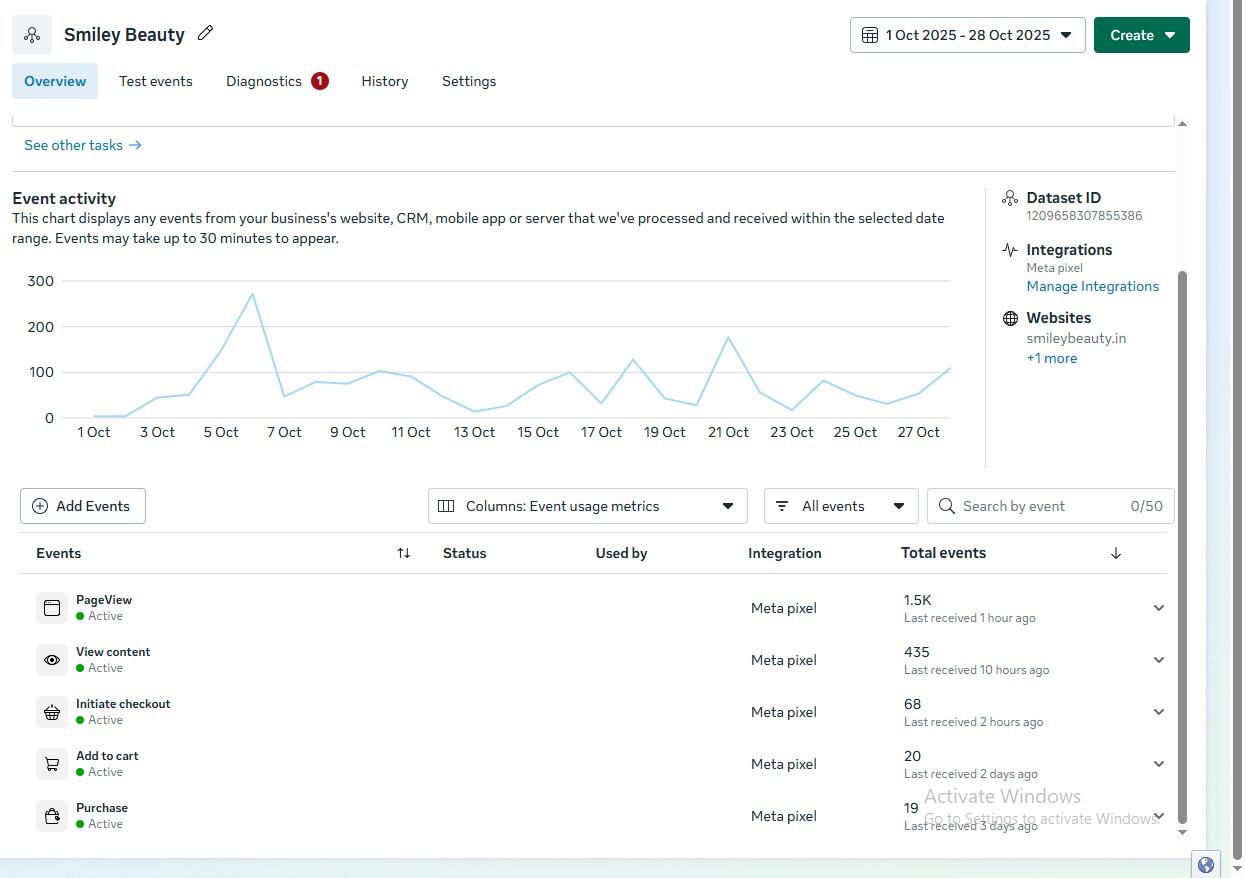Screen dimensions: 1245x878
Task: Click the red Diagnostics notification badge
Action: click(x=320, y=81)
